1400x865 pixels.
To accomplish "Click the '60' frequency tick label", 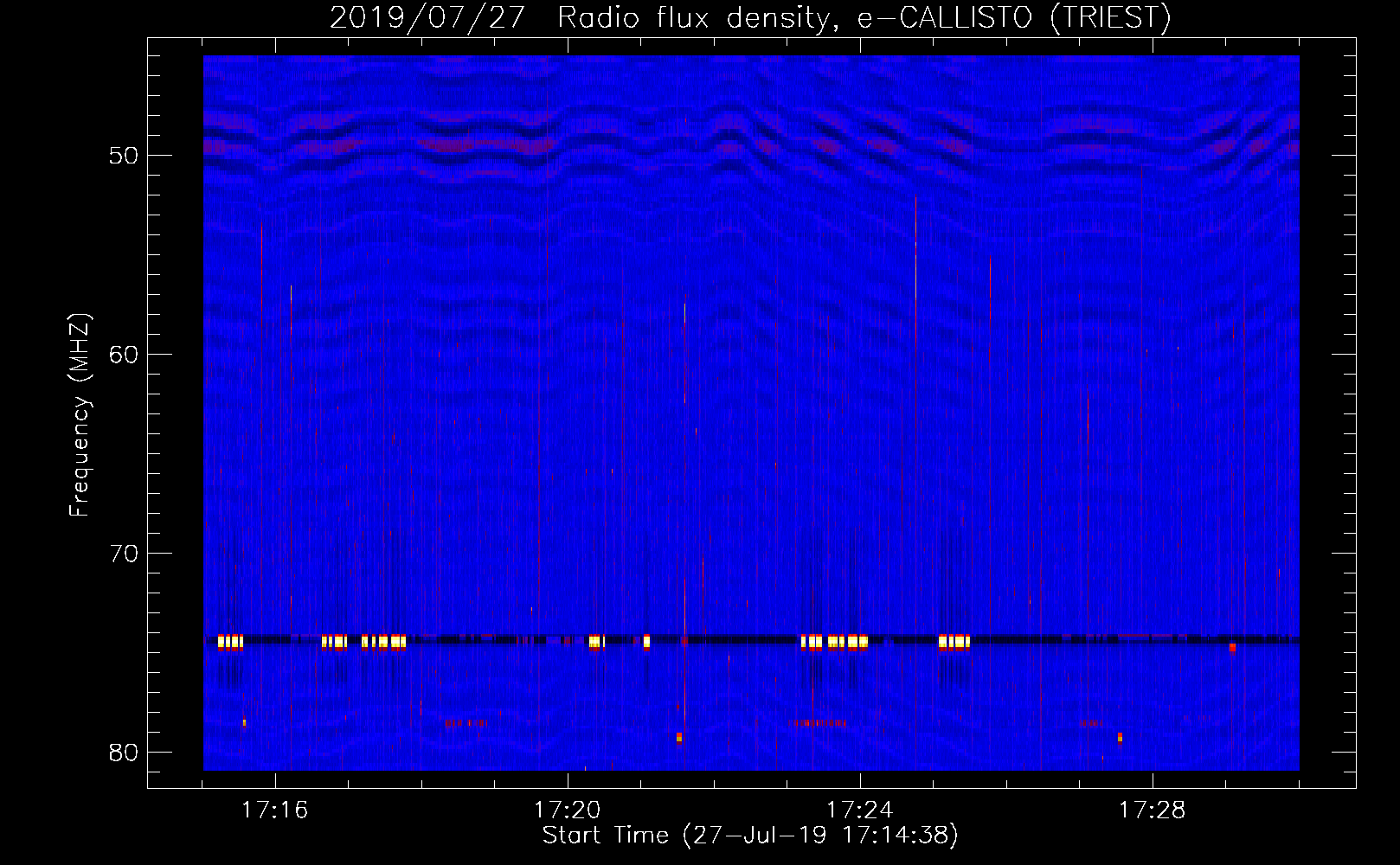I will click(124, 355).
